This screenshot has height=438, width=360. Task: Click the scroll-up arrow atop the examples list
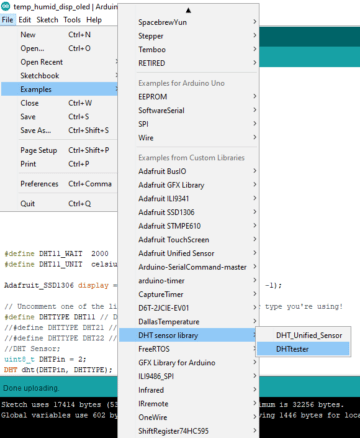tap(188, 10)
